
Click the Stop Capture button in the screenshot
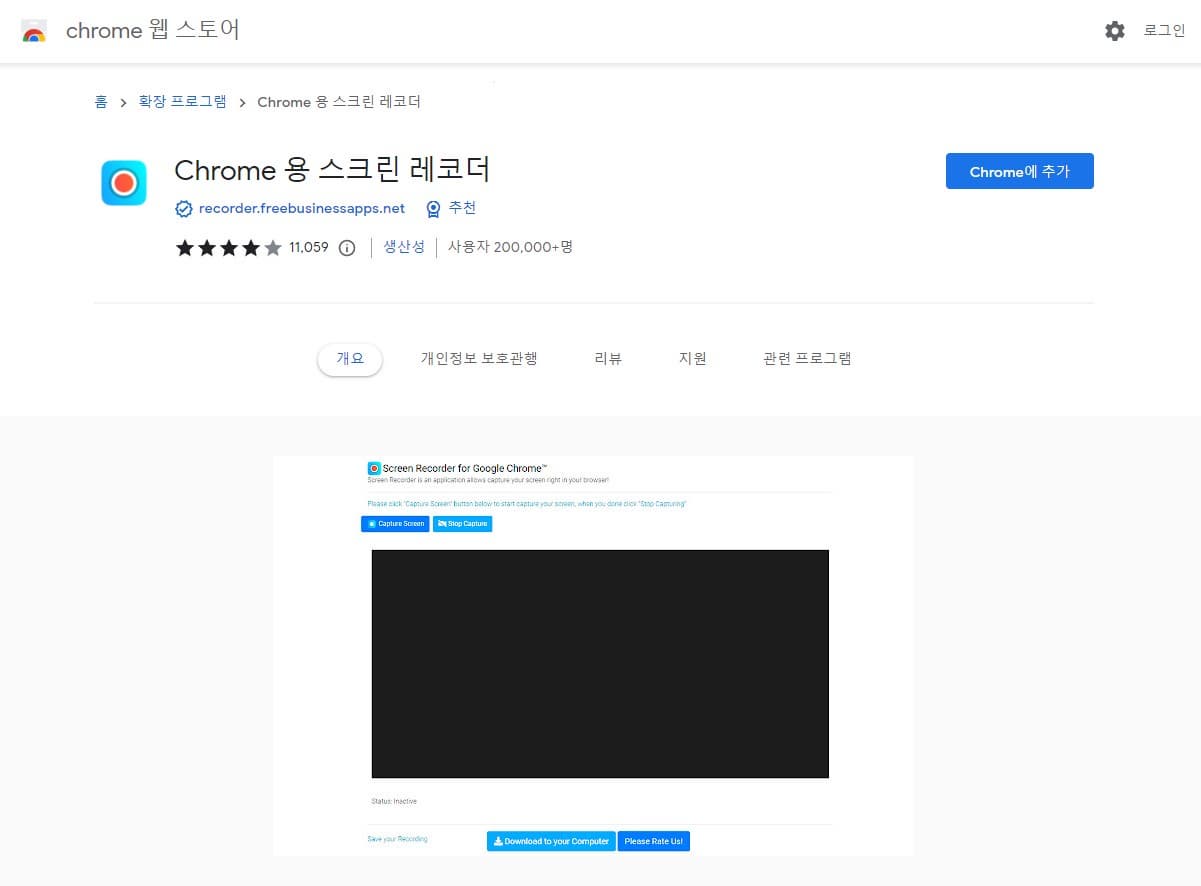click(x=462, y=523)
